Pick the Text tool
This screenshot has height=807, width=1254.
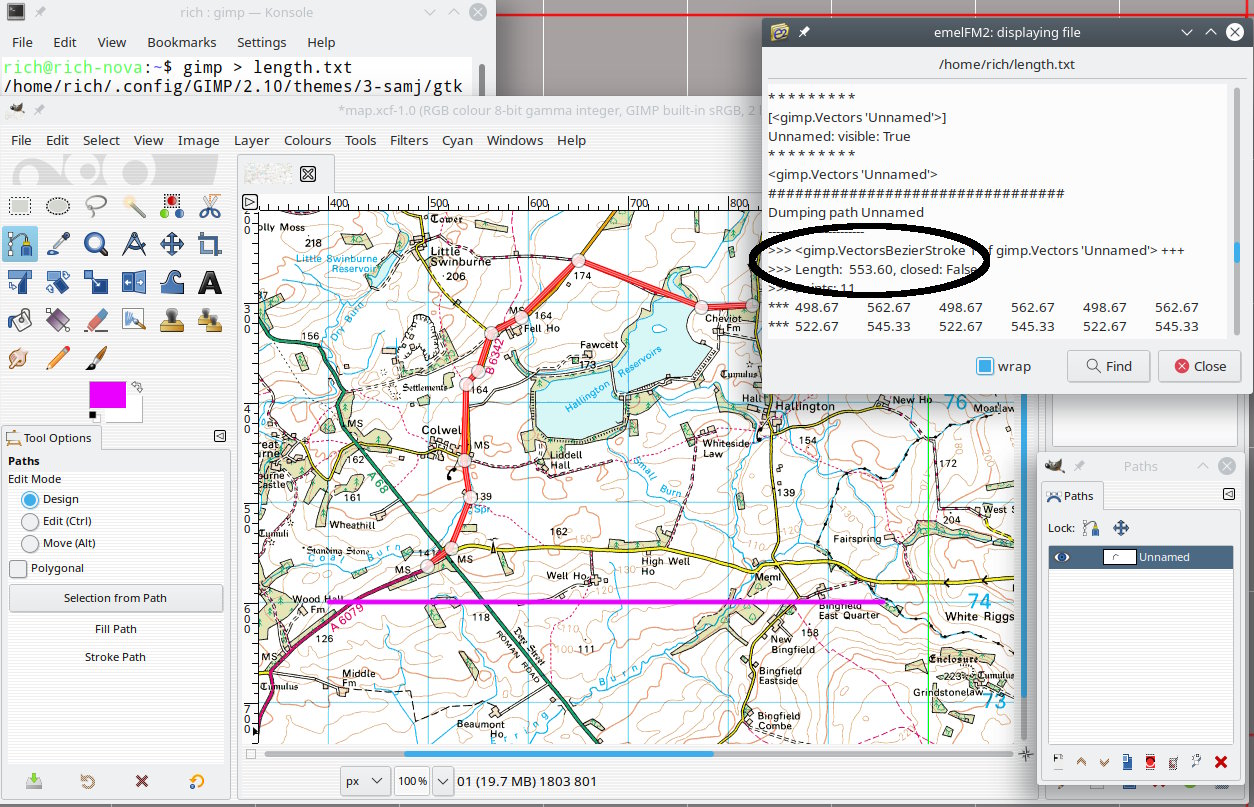click(210, 282)
